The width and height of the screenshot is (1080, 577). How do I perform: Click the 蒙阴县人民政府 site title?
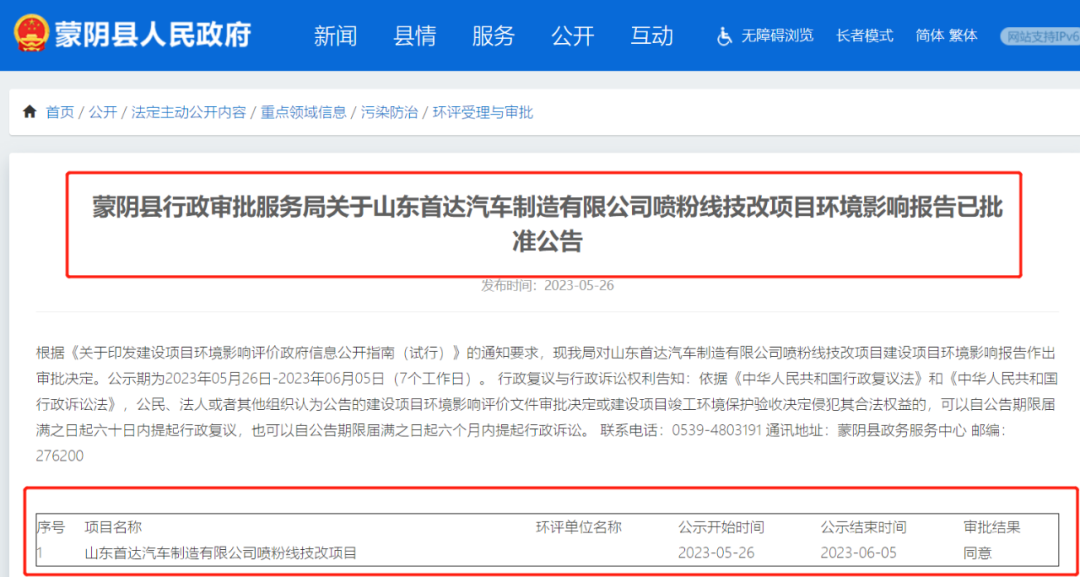click(153, 33)
